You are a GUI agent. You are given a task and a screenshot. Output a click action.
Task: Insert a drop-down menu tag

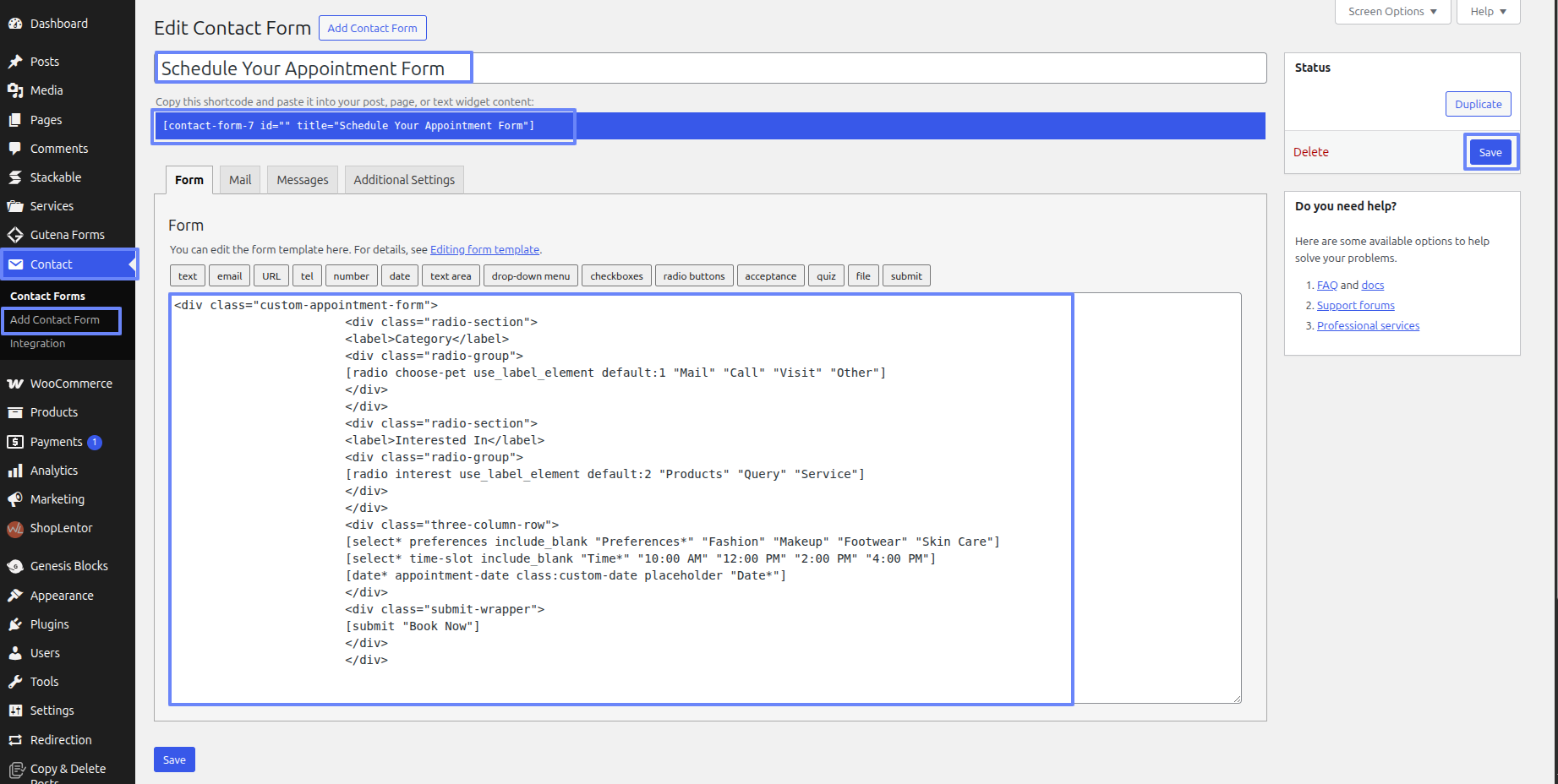530,276
